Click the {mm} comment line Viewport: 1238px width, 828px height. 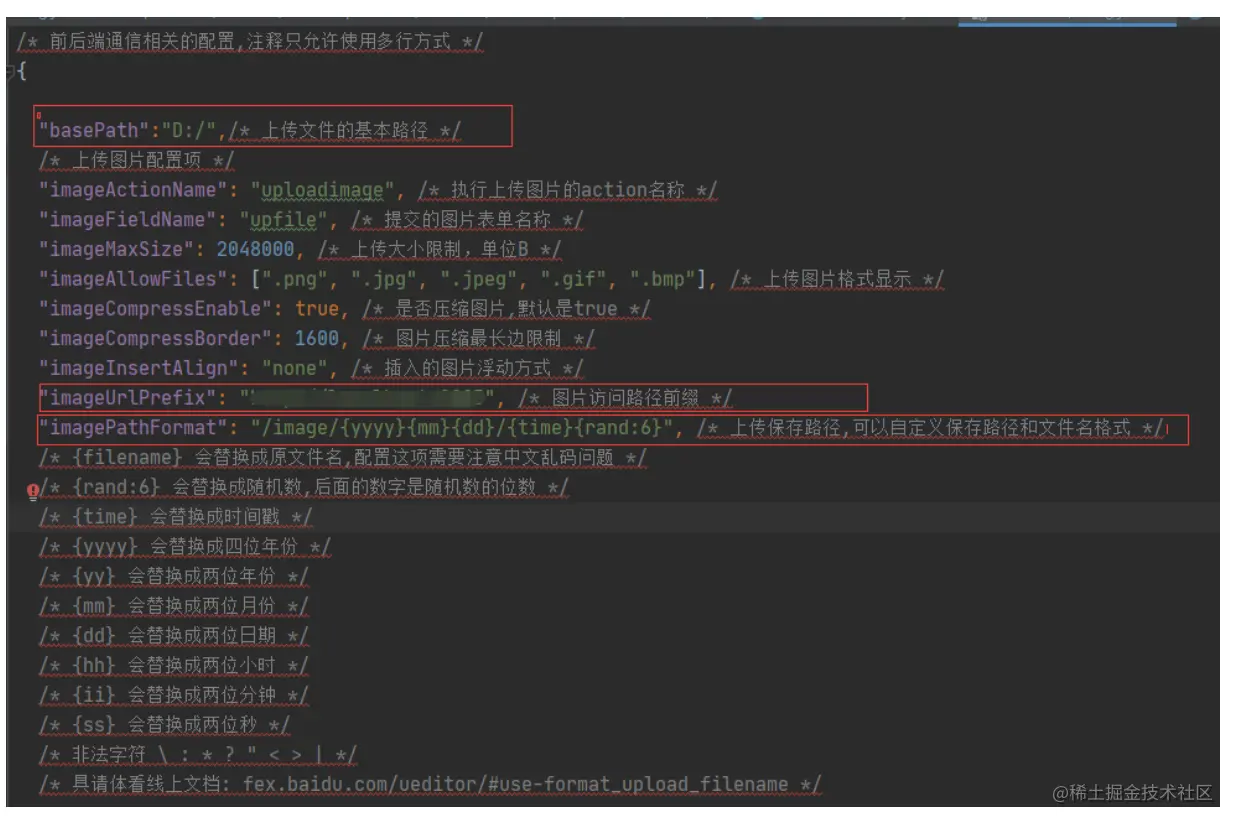175,606
